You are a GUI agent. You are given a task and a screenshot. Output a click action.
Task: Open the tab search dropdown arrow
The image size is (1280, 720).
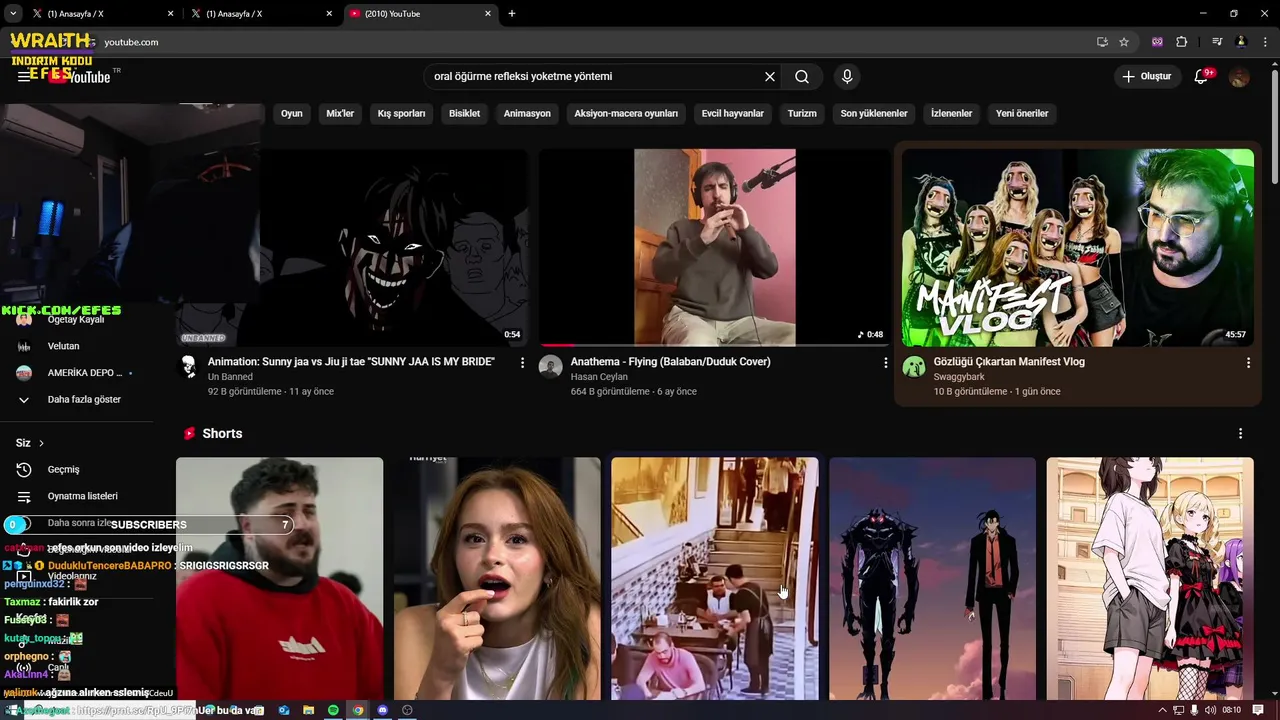pyautogui.click(x=13, y=14)
